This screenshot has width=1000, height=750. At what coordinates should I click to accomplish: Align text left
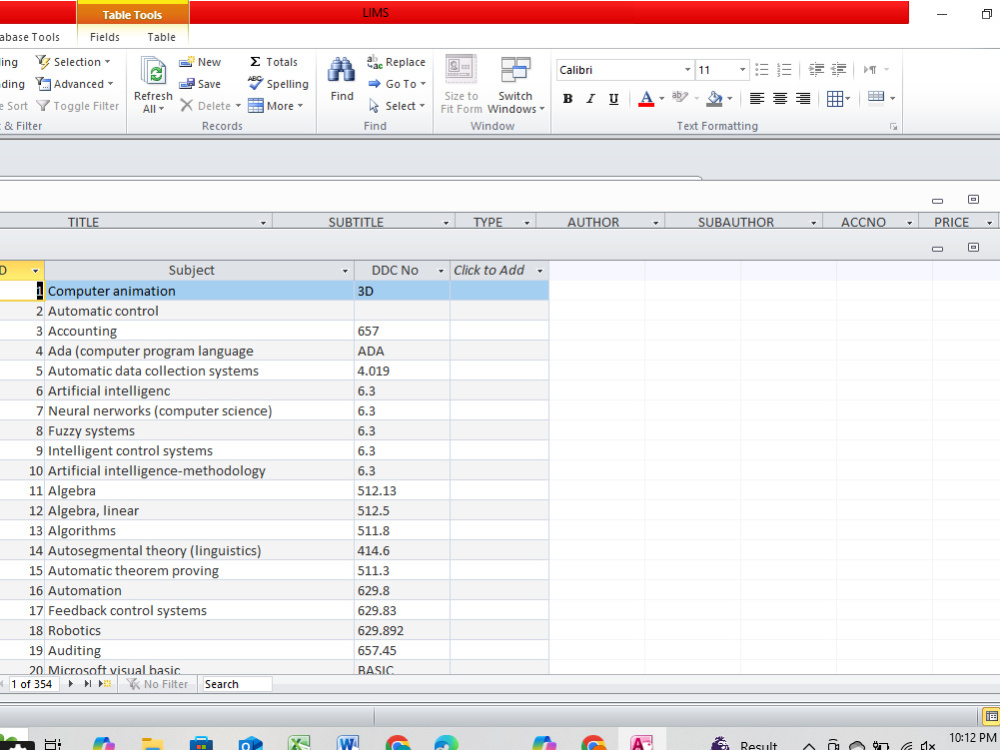[757, 99]
